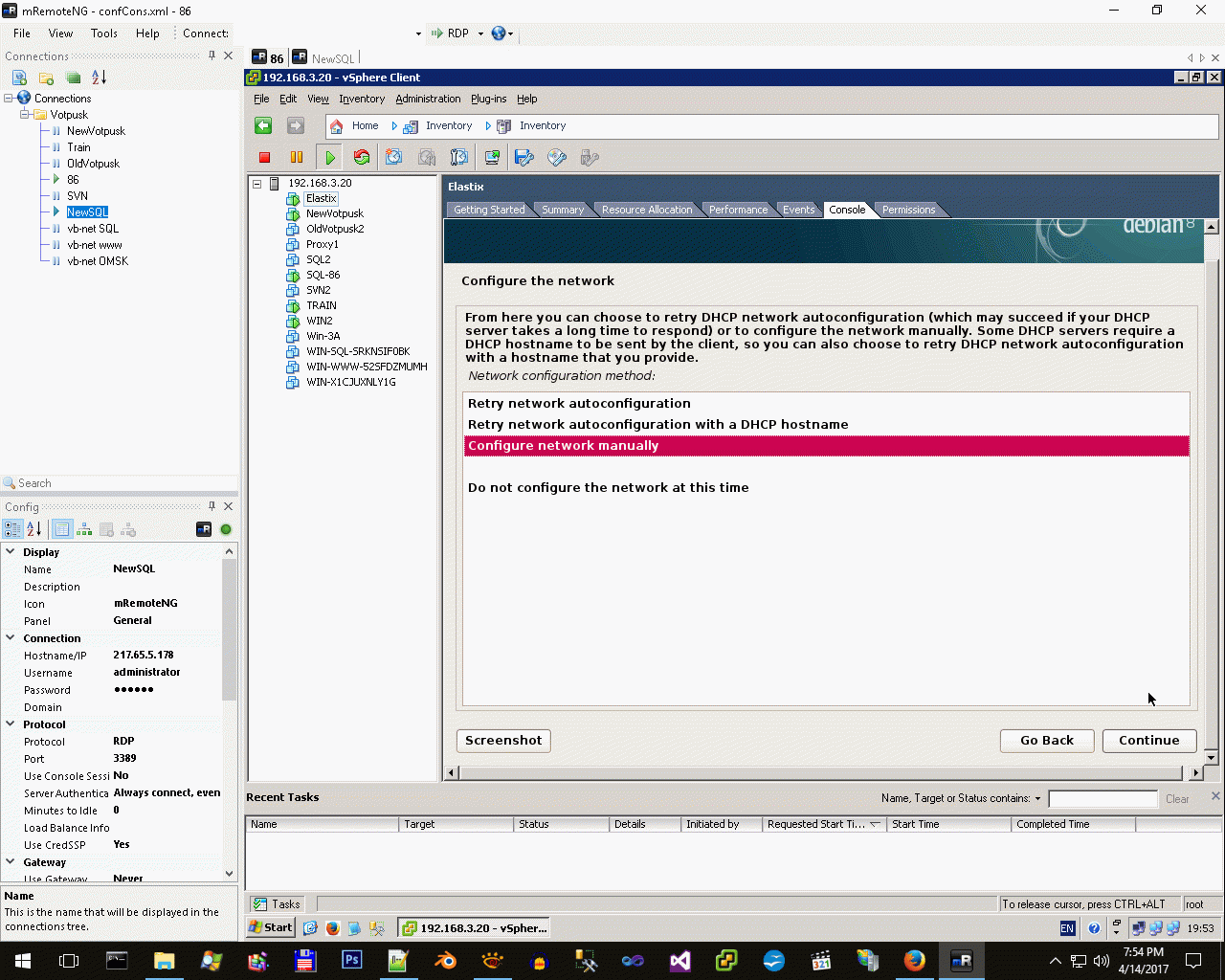Click the floppy drive connect icon
The width and height of the screenshot is (1225, 980).
click(523, 157)
